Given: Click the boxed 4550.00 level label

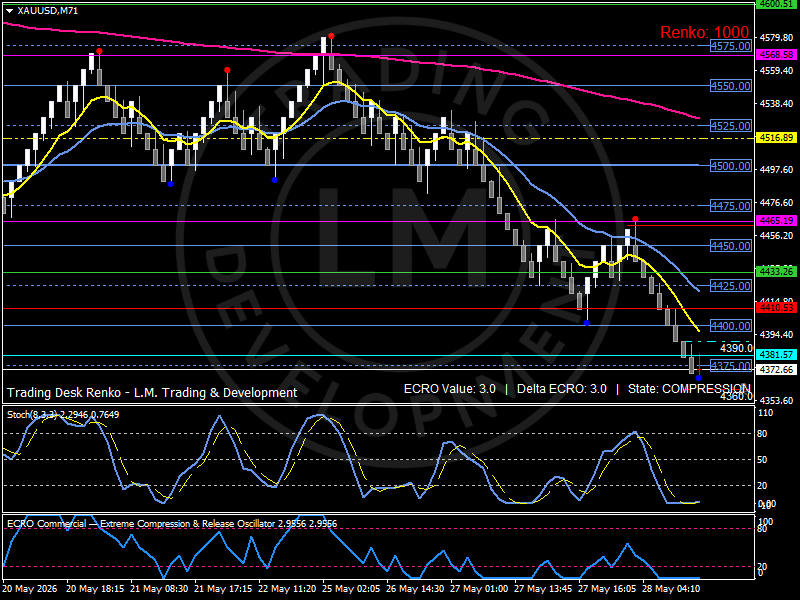Looking at the screenshot, I should pyautogui.click(x=731, y=86).
